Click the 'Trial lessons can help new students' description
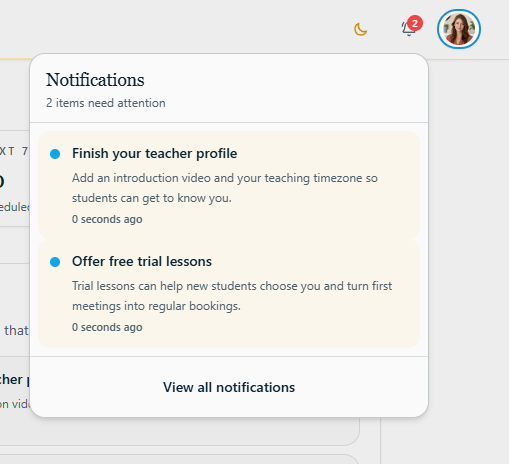Screen dimensions: 509x464 tap(232, 296)
